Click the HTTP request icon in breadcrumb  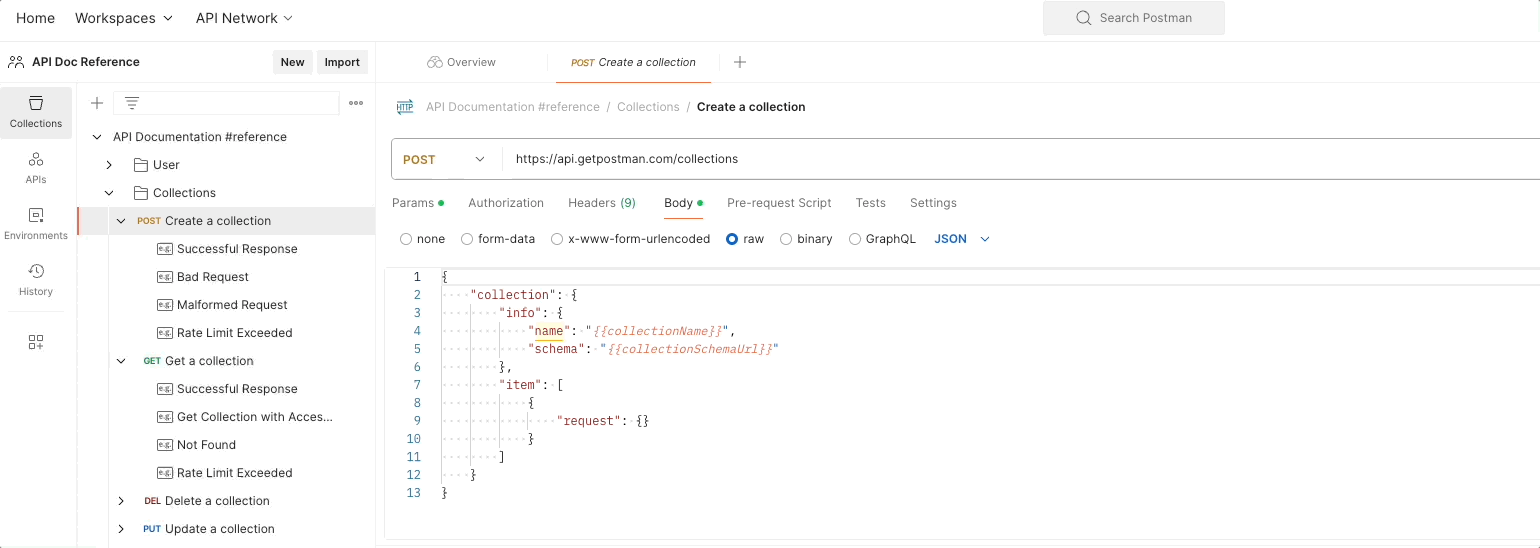[405, 107]
